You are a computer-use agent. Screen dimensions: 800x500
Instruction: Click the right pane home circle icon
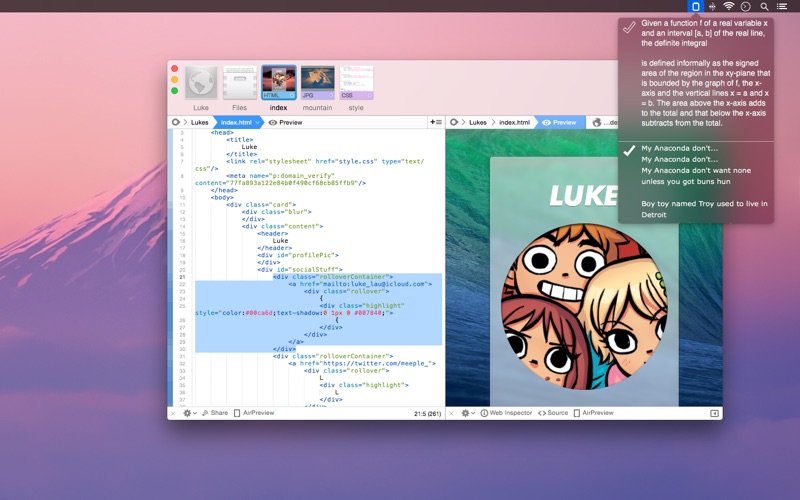(454, 122)
